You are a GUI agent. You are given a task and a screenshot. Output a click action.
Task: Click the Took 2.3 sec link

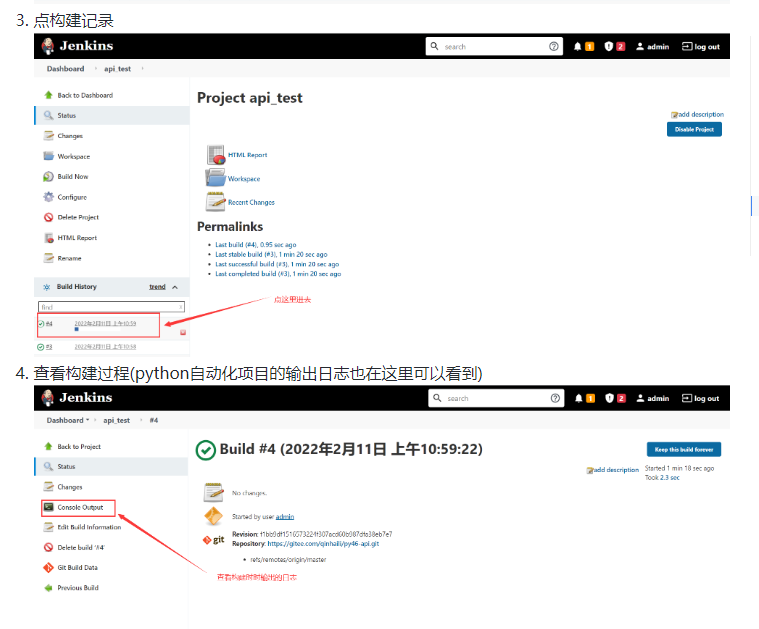click(670, 477)
